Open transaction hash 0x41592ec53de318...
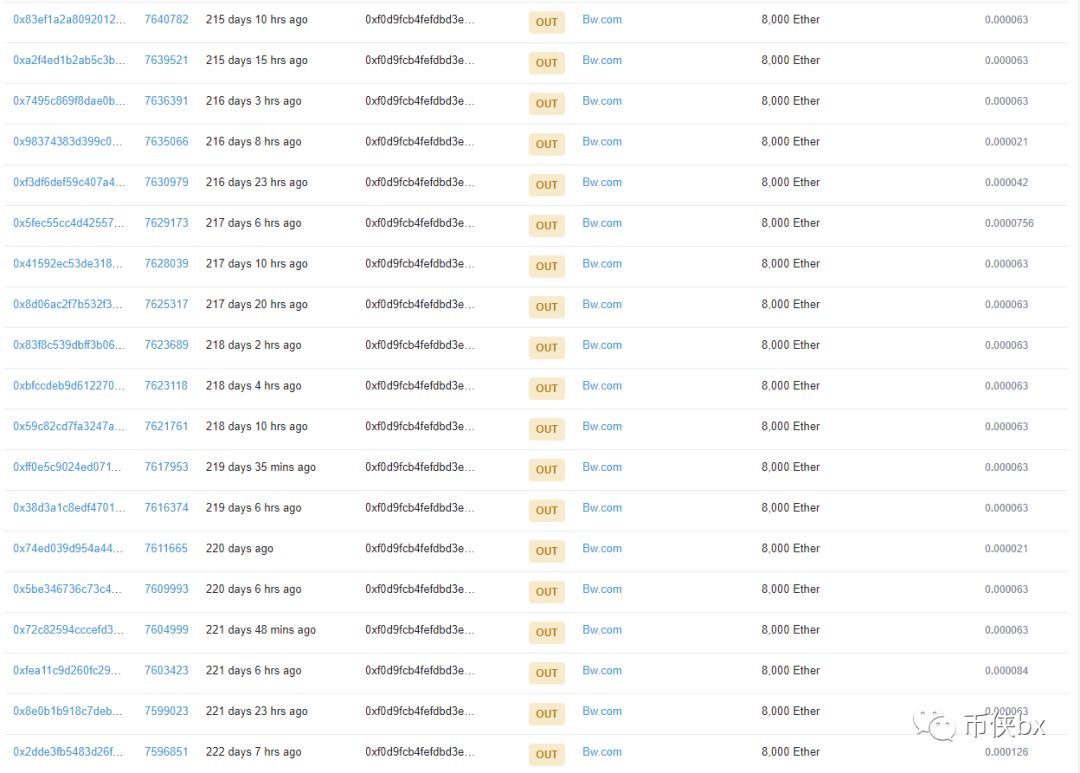 [68, 263]
